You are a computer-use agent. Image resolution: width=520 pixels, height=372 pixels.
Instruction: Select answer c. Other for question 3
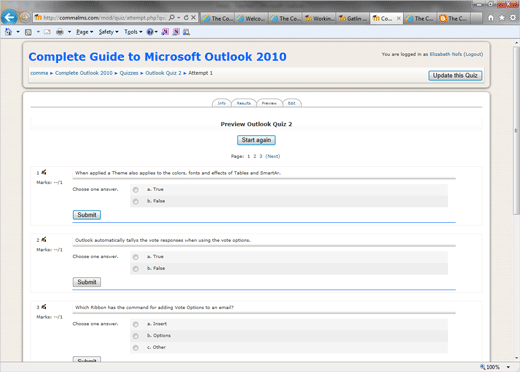pos(136,348)
